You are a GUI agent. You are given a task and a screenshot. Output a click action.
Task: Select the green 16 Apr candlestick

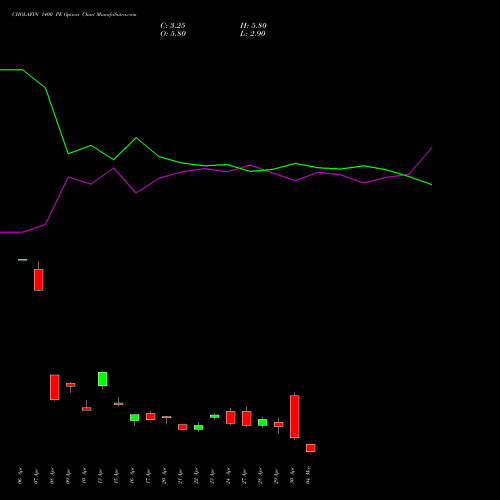coord(135,417)
